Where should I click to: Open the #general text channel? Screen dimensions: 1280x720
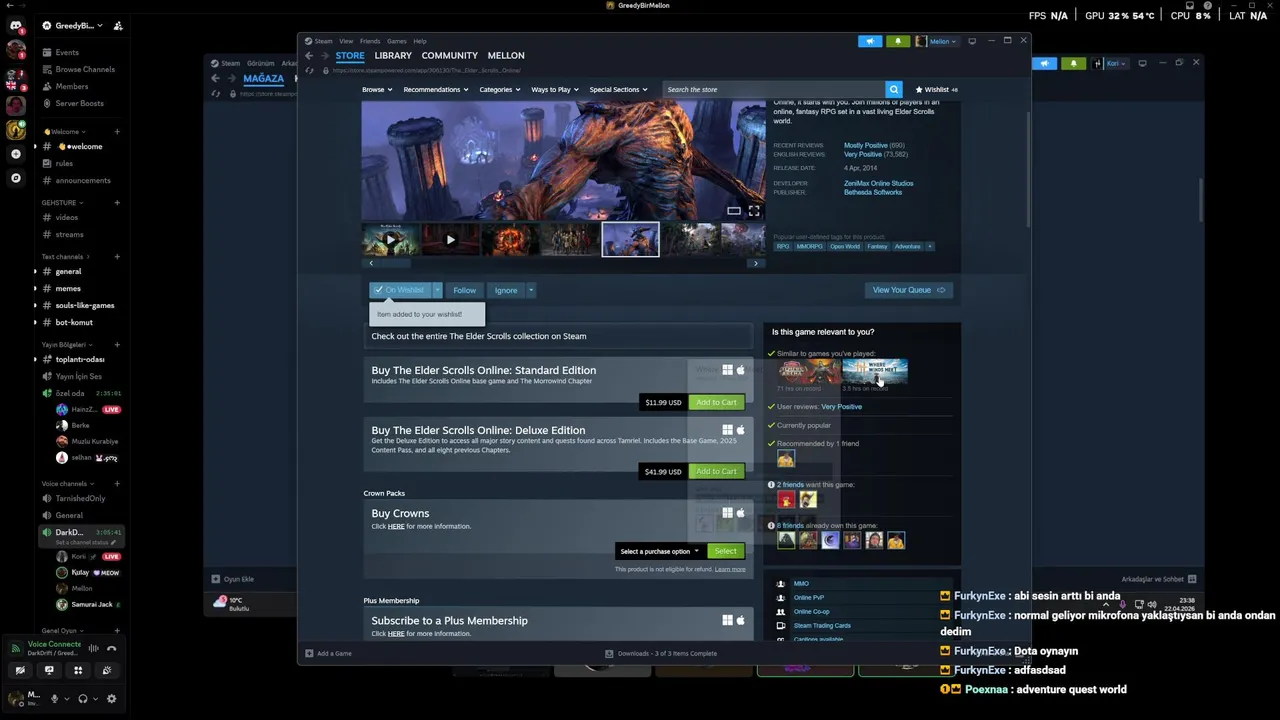pos(69,271)
